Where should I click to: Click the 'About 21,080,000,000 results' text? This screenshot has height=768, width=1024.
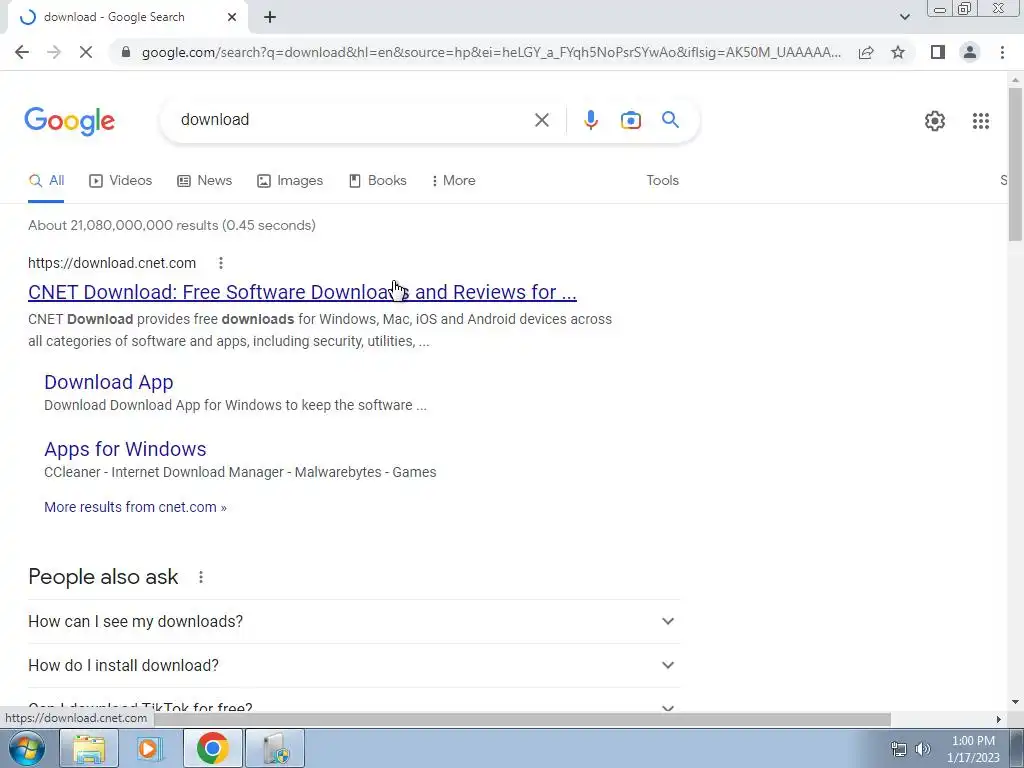click(172, 225)
